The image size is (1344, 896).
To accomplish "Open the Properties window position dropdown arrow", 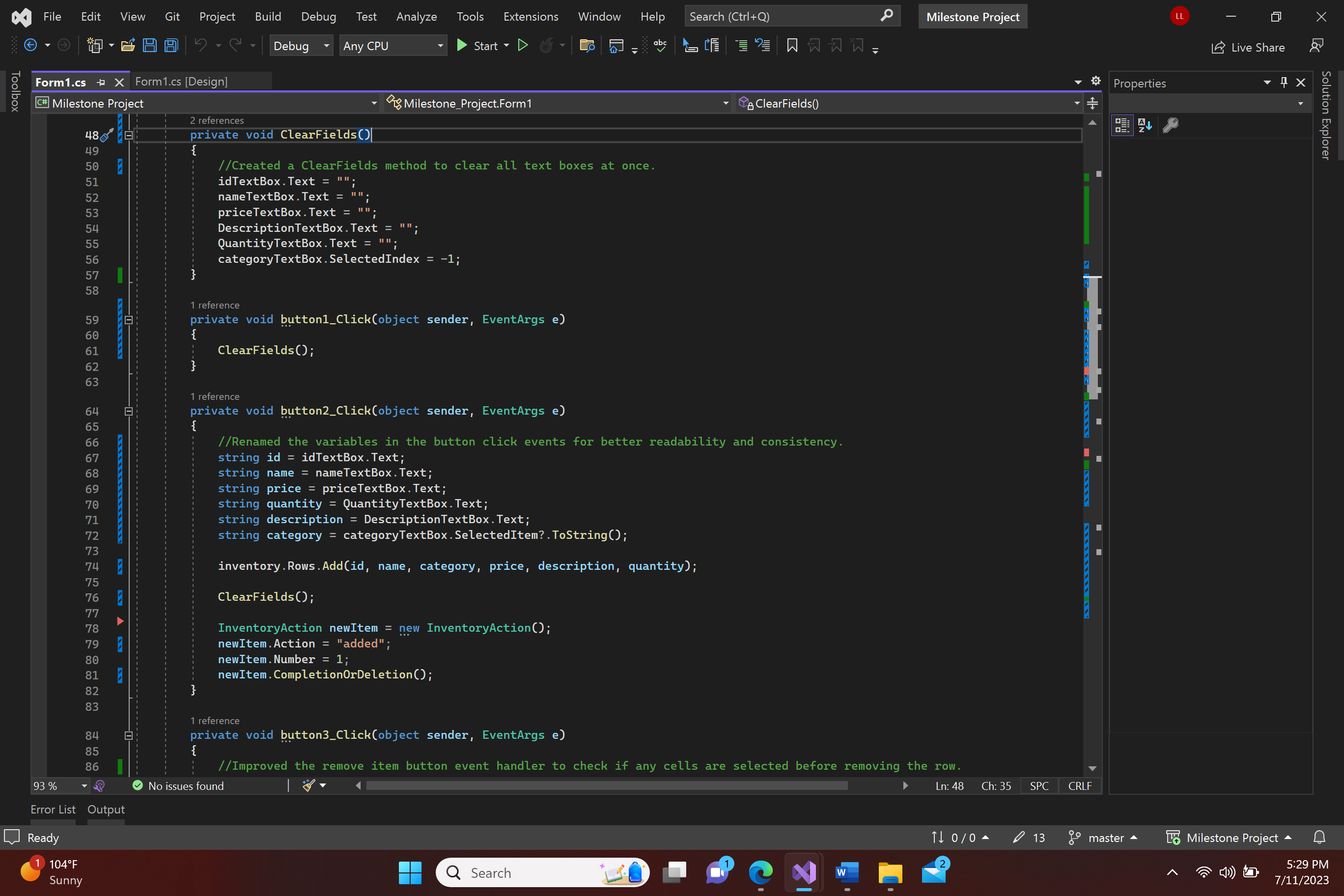I will (x=1267, y=83).
